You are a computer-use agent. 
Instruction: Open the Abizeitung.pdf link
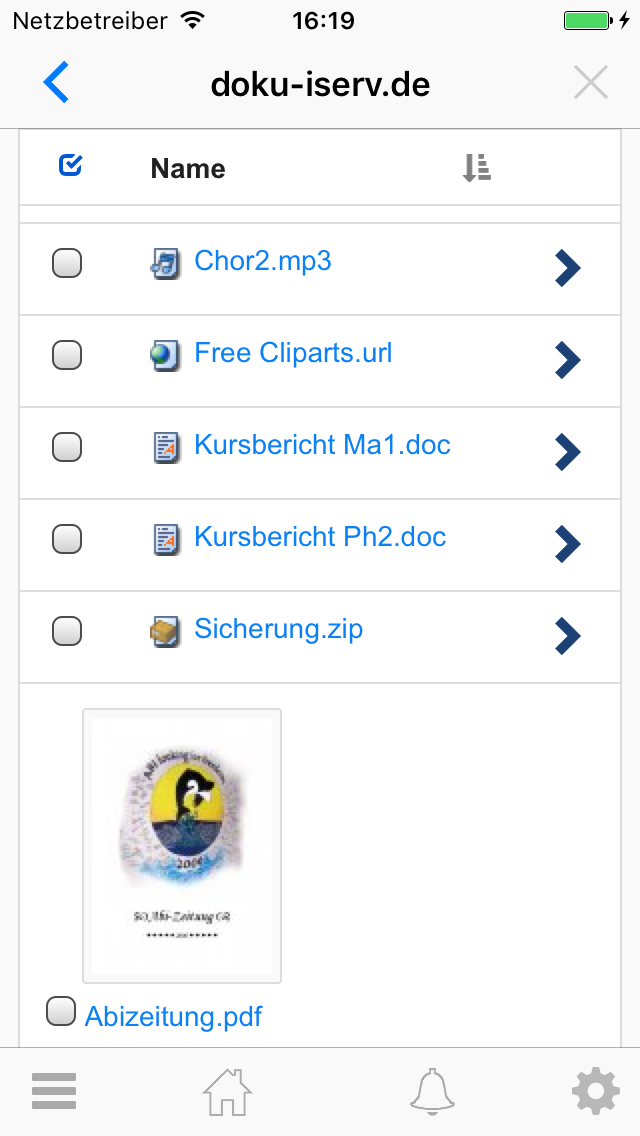tap(174, 1016)
